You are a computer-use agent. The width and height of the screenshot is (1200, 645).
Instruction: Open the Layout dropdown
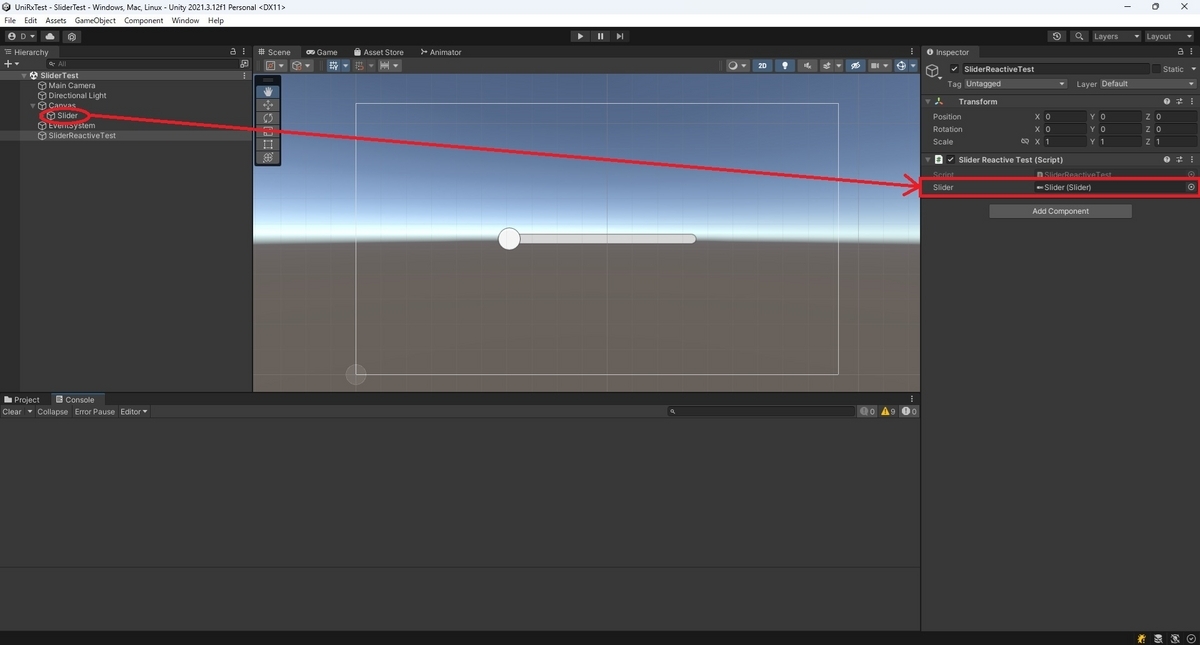pos(1169,36)
